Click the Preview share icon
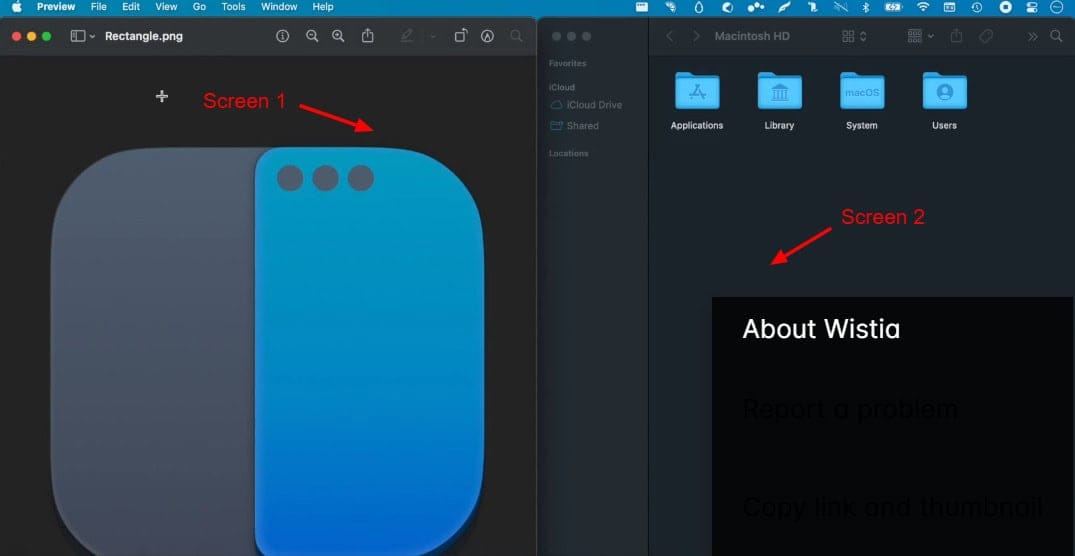This screenshot has height=556, width=1075. point(368,36)
